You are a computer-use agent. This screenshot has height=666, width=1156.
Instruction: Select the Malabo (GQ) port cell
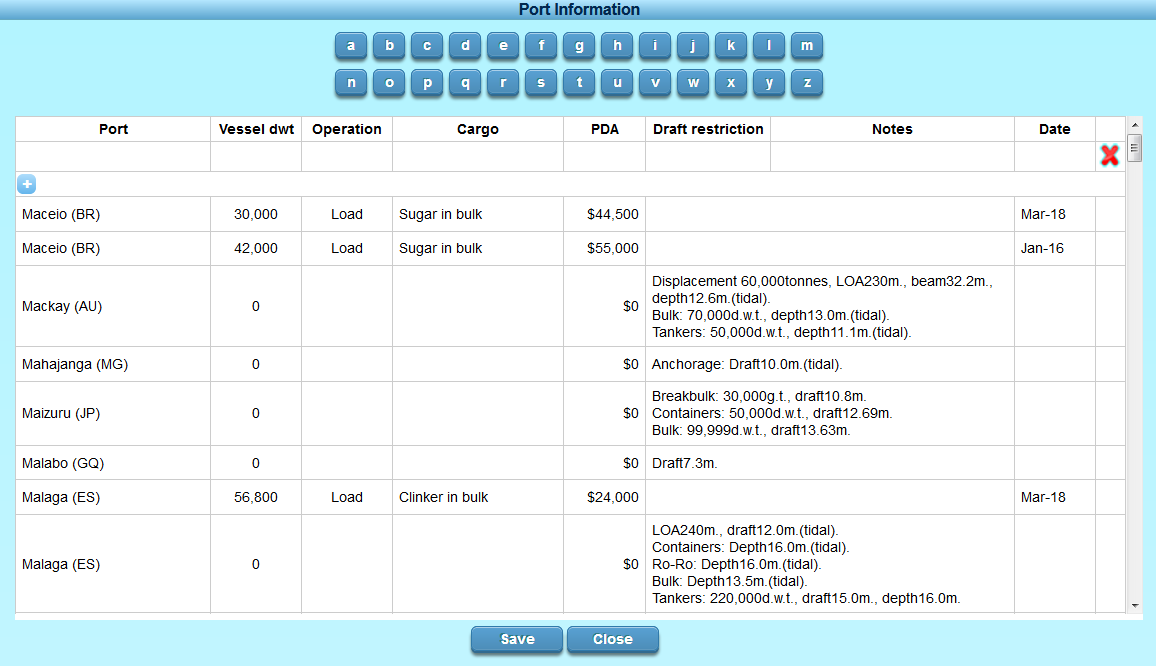113,463
